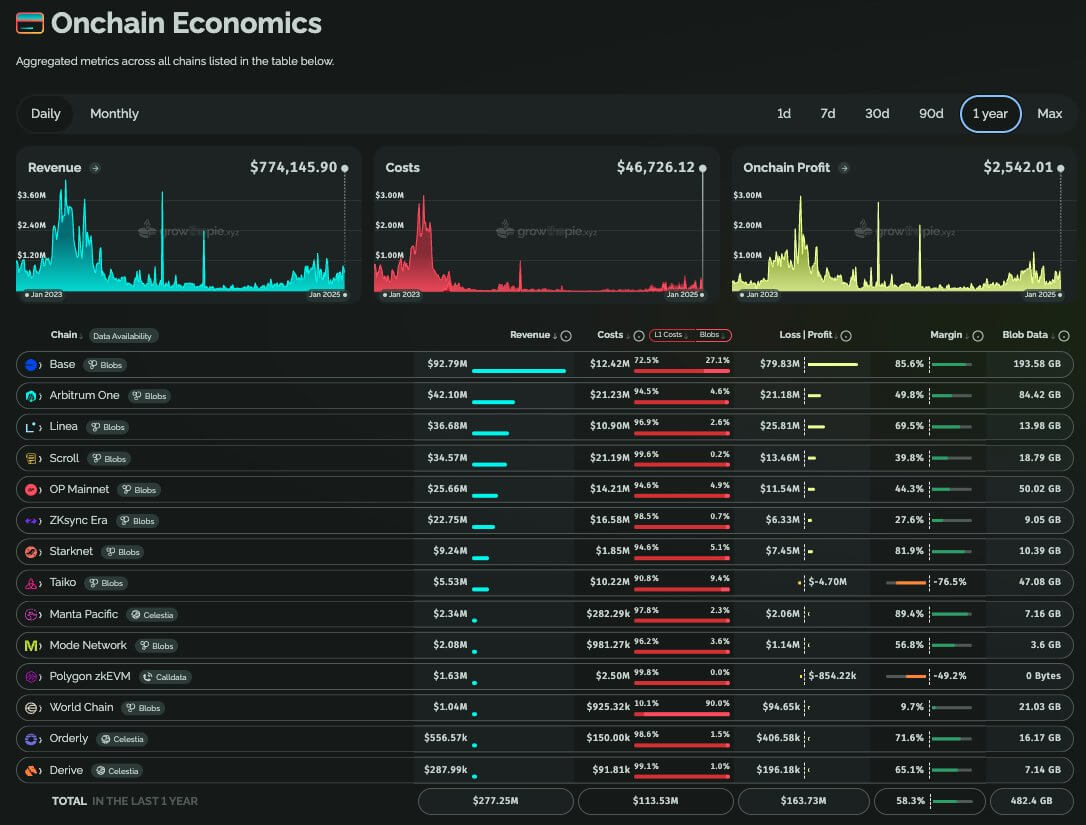Image resolution: width=1086 pixels, height=825 pixels.
Task: Click the Base chain logo icon
Action: (31, 365)
